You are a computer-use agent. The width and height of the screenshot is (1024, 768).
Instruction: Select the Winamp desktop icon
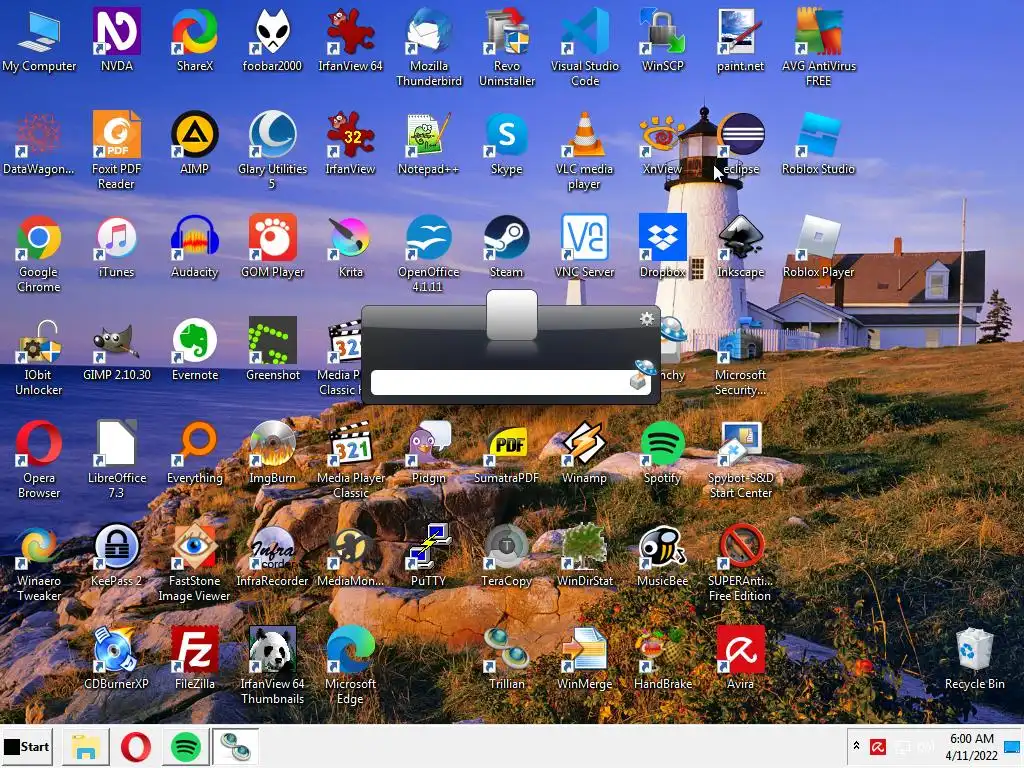point(584,452)
